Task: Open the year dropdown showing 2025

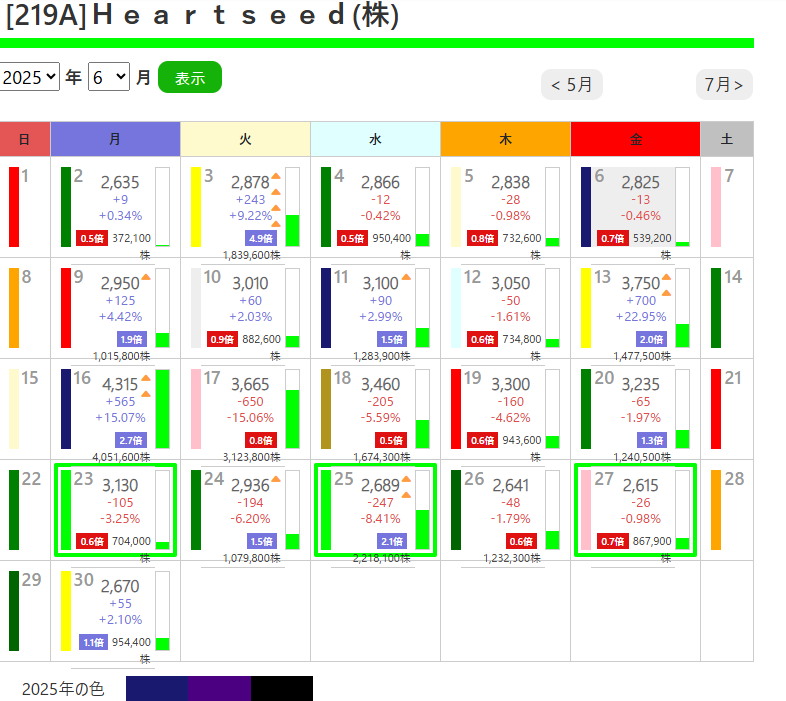Action: (29, 77)
